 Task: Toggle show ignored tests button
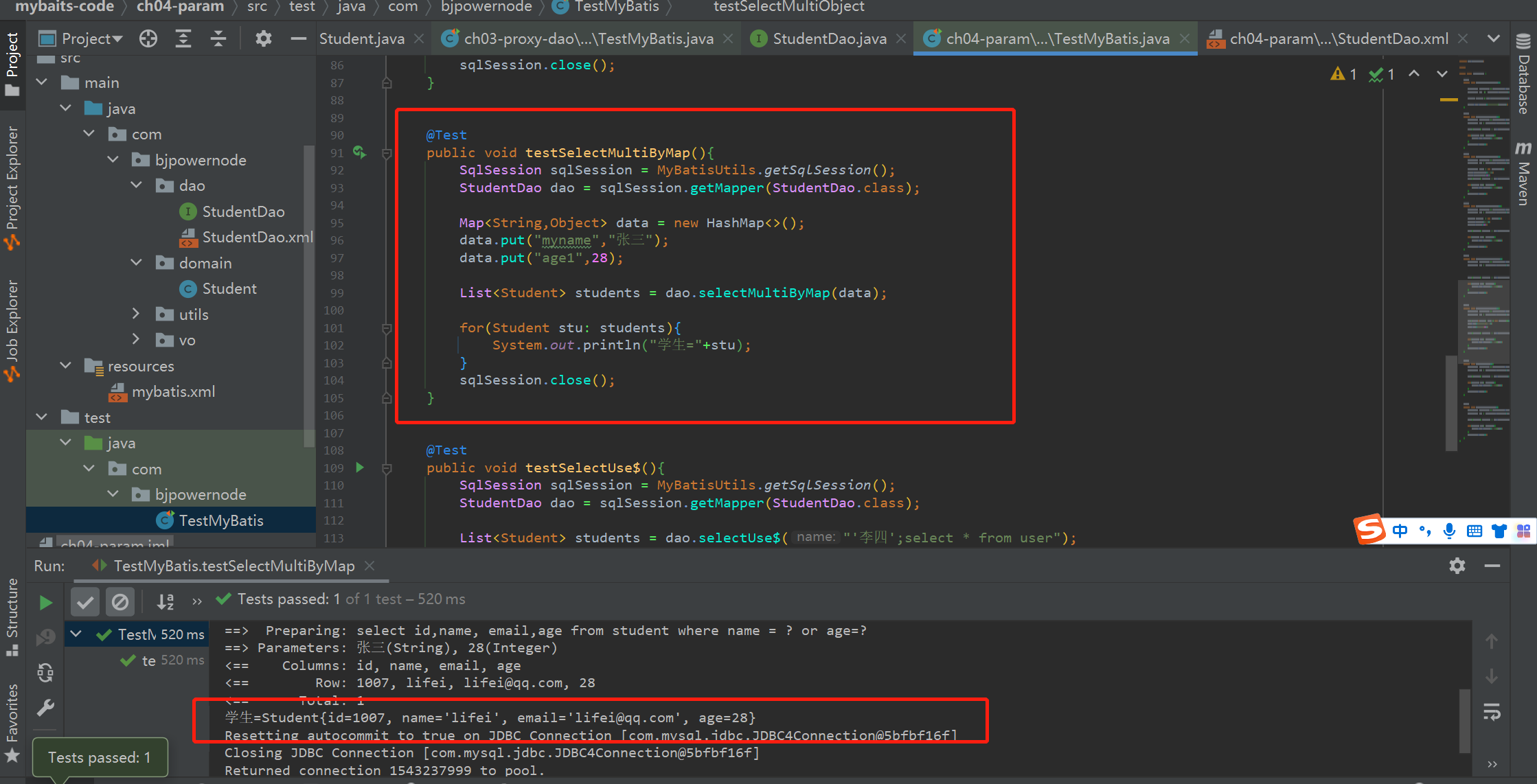[x=120, y=602]
